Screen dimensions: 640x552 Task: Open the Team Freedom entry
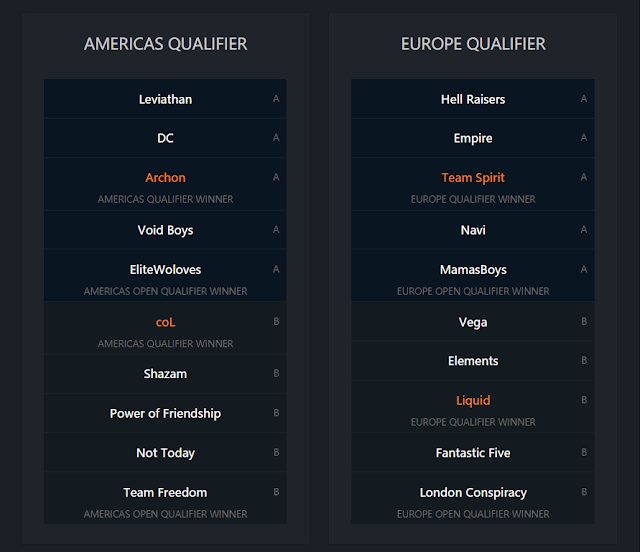pos(165,492)
